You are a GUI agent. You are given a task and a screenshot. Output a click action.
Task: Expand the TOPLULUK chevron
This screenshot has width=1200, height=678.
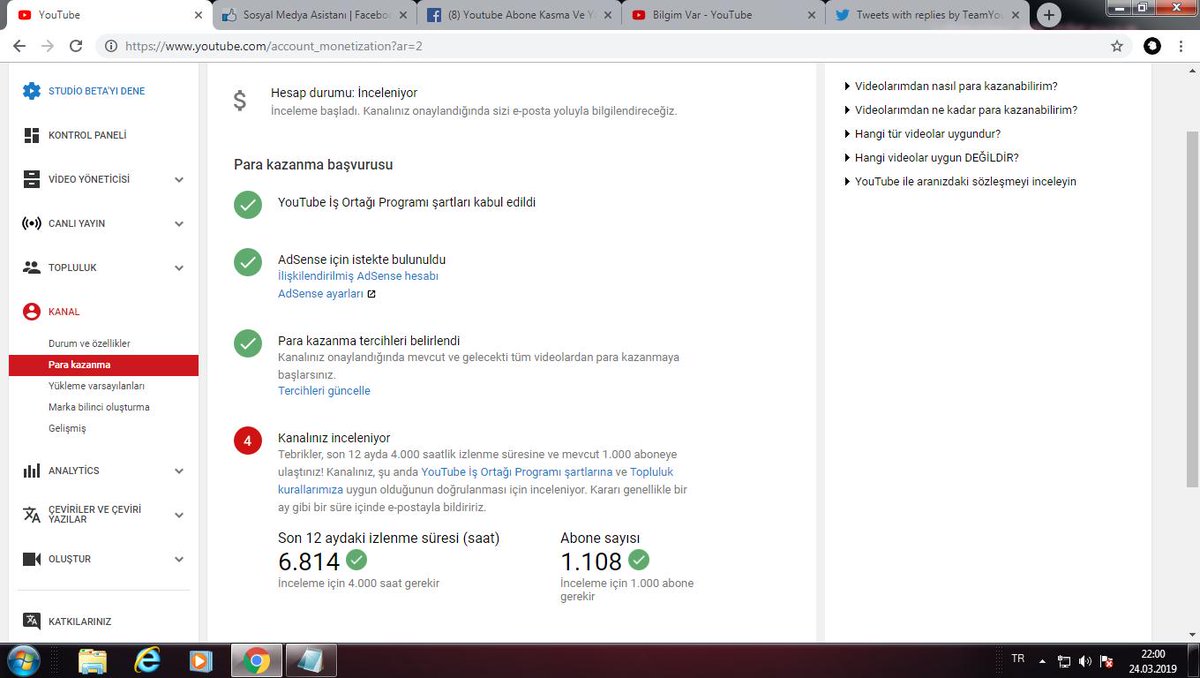click(179, 268)
